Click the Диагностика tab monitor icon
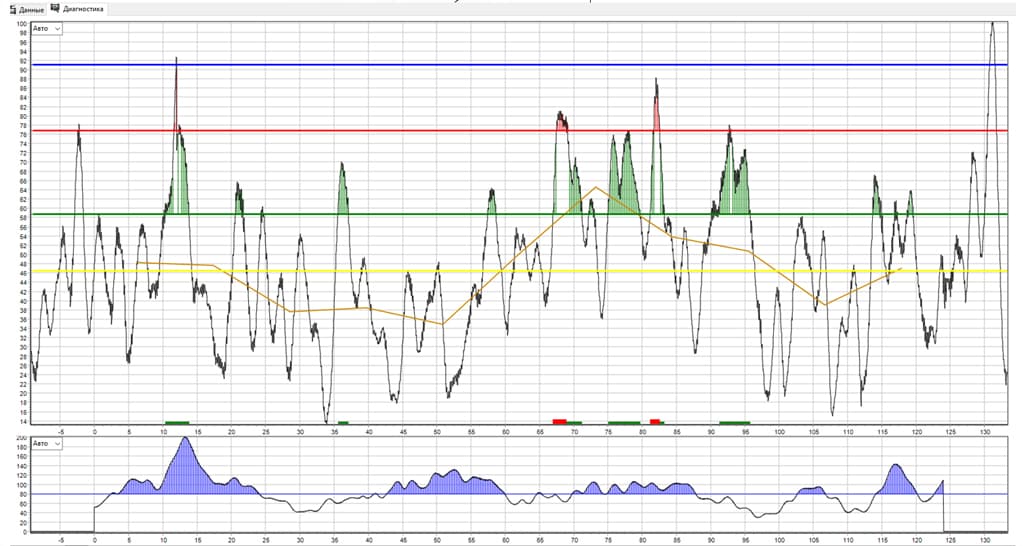 point(56,8)
